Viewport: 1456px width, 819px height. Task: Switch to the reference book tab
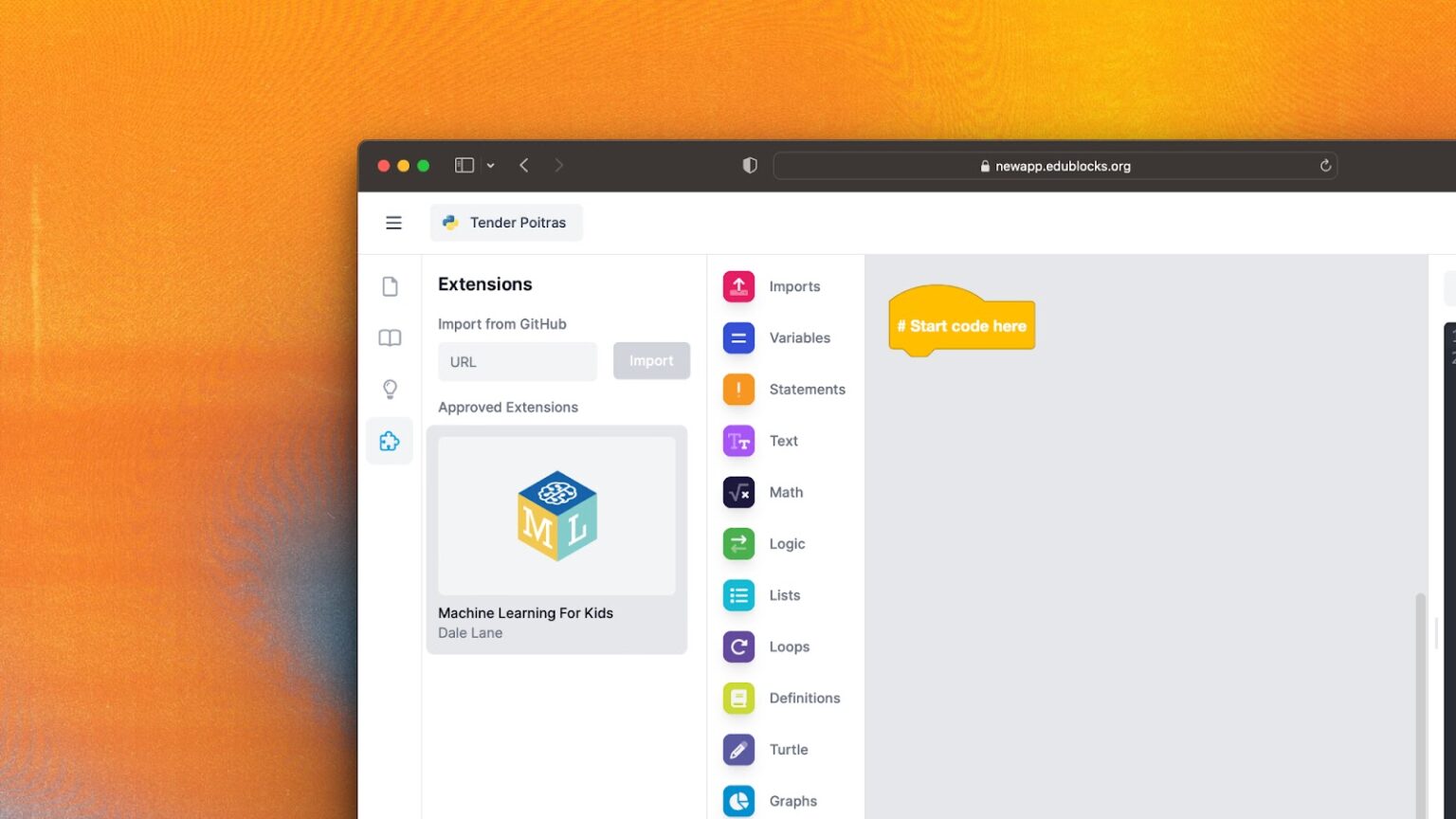coord(390,337)
